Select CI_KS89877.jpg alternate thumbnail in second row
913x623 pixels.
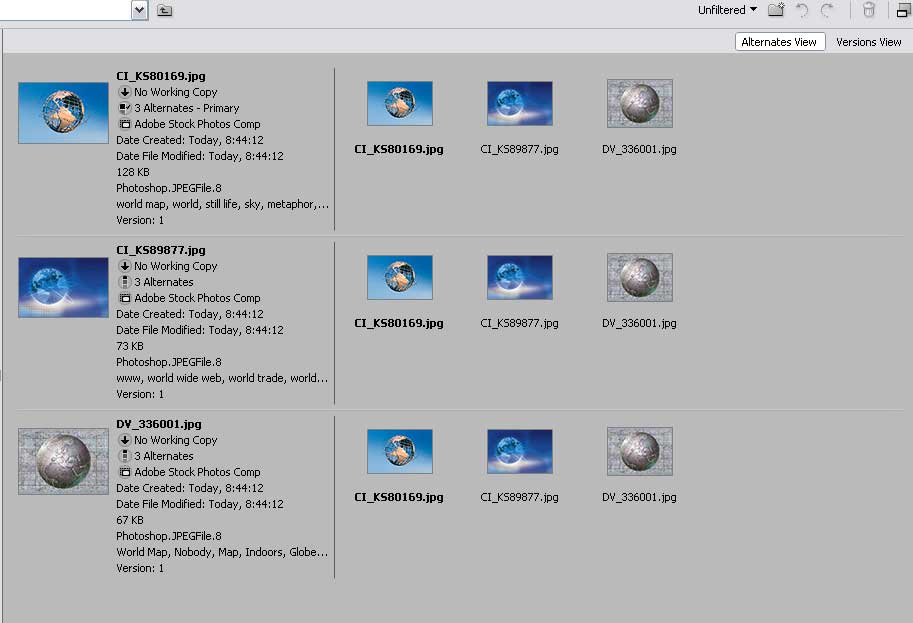pyautogui.click(x=520, y=277)
